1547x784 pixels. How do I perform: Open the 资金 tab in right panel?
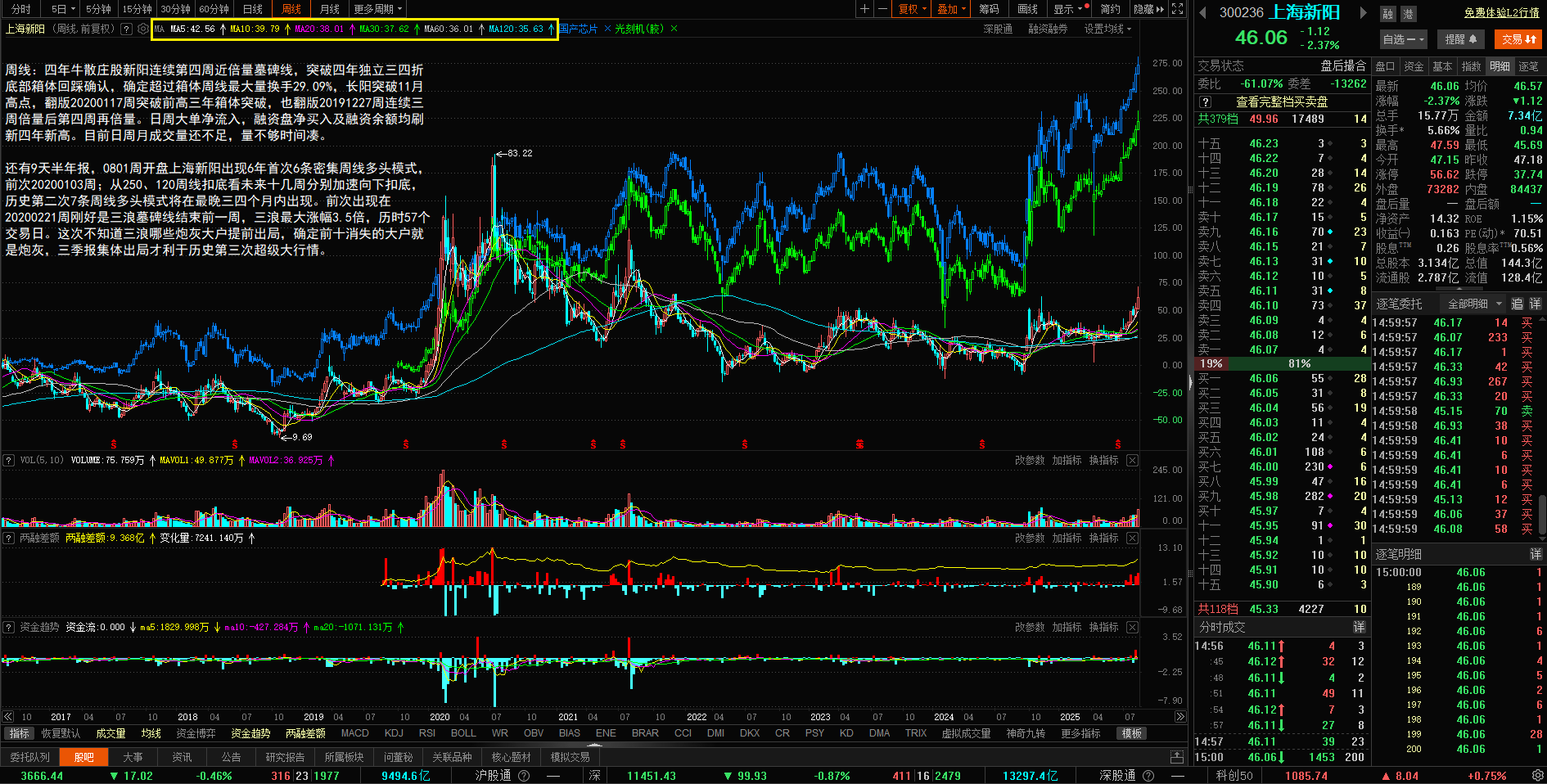click(x=1414, y=66)
